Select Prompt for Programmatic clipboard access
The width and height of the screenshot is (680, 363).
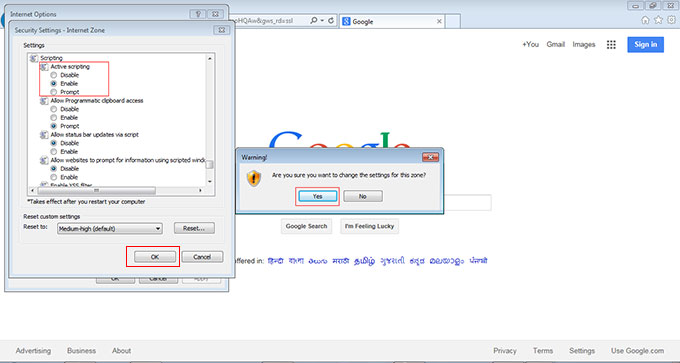(54, 126)
